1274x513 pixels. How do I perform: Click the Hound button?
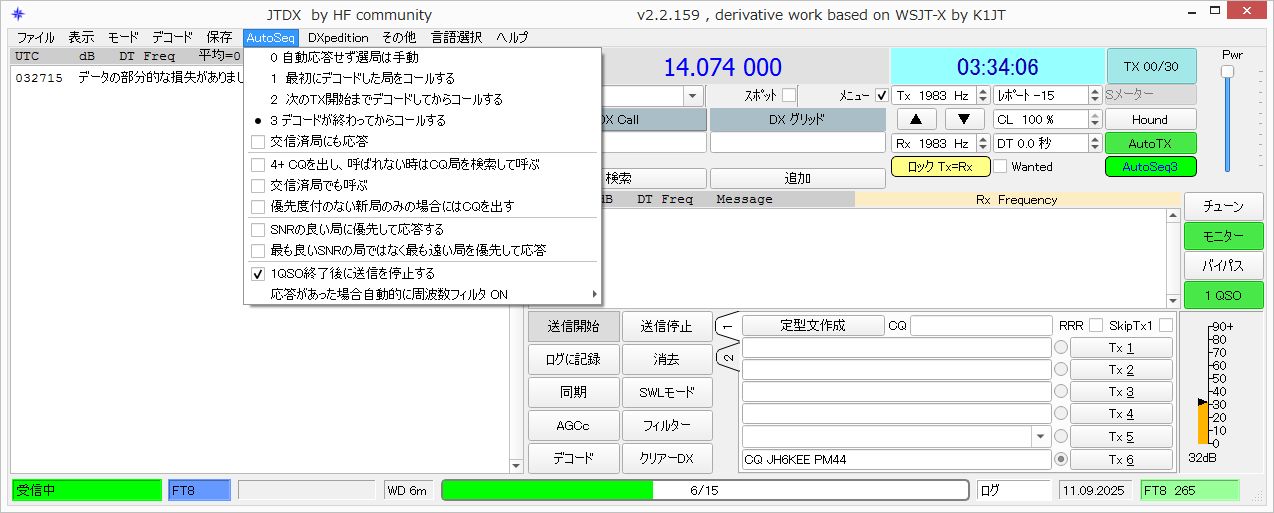[x=1150, y=119]
